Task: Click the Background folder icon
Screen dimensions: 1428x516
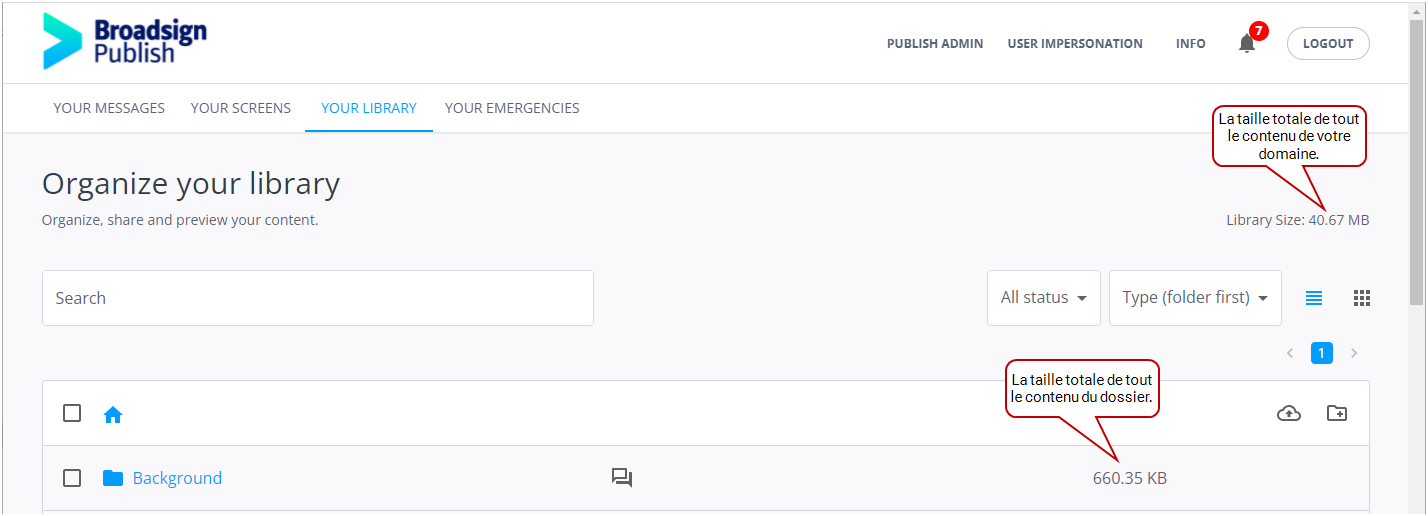Action: pyautogui.click(x=113, y=478)
